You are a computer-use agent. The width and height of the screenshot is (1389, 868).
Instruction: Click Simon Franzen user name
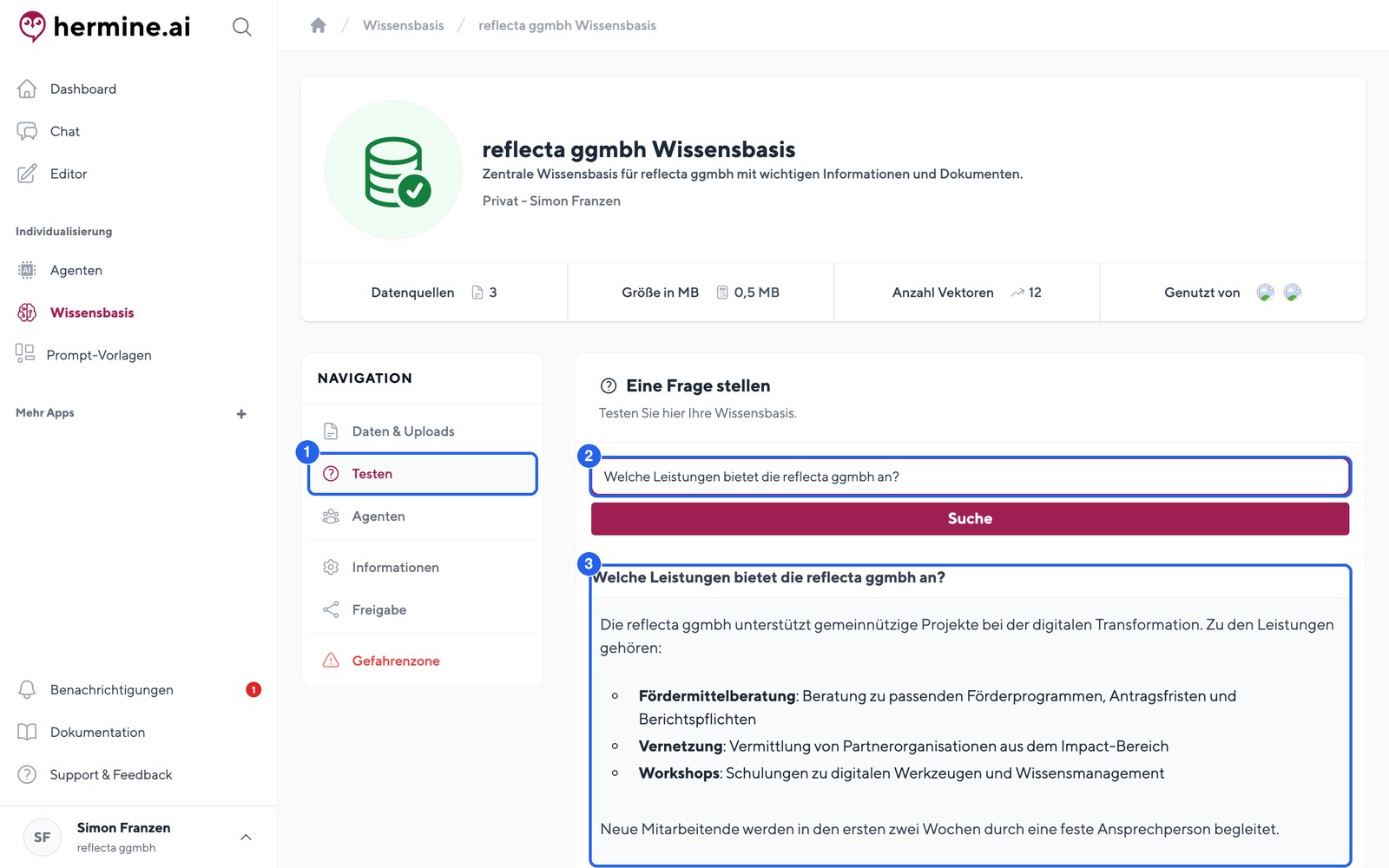click(x=123, y=827)
